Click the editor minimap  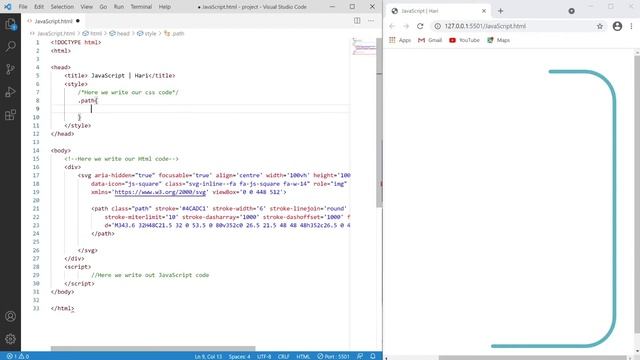point(363,46)
